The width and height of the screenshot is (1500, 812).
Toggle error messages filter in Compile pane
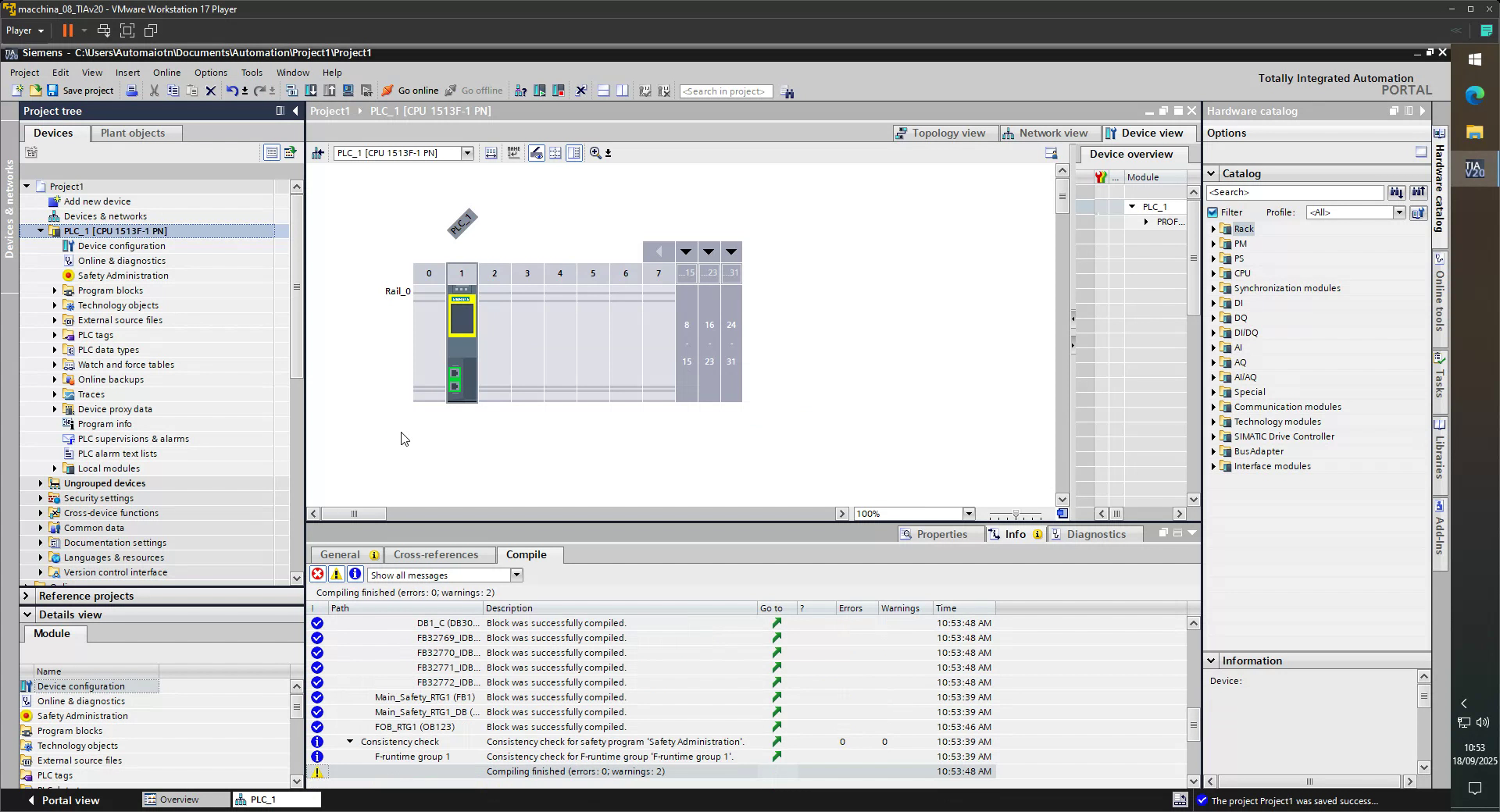(317, 574)
